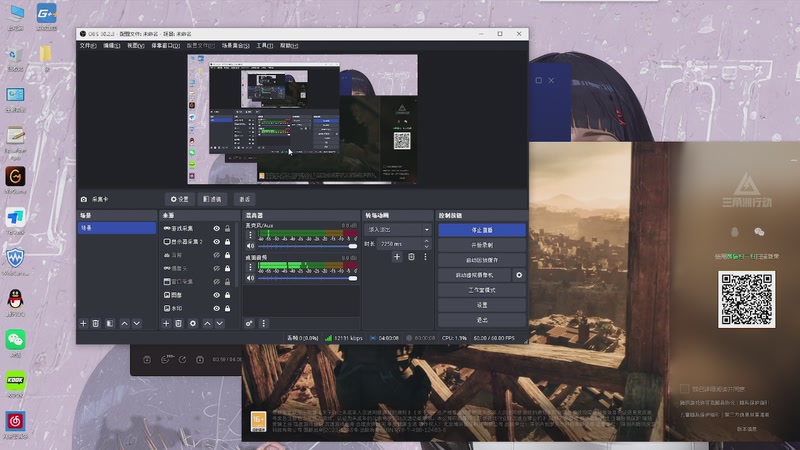Enable studio mode button
The image size is (800, 450).
tap(482, 290)
